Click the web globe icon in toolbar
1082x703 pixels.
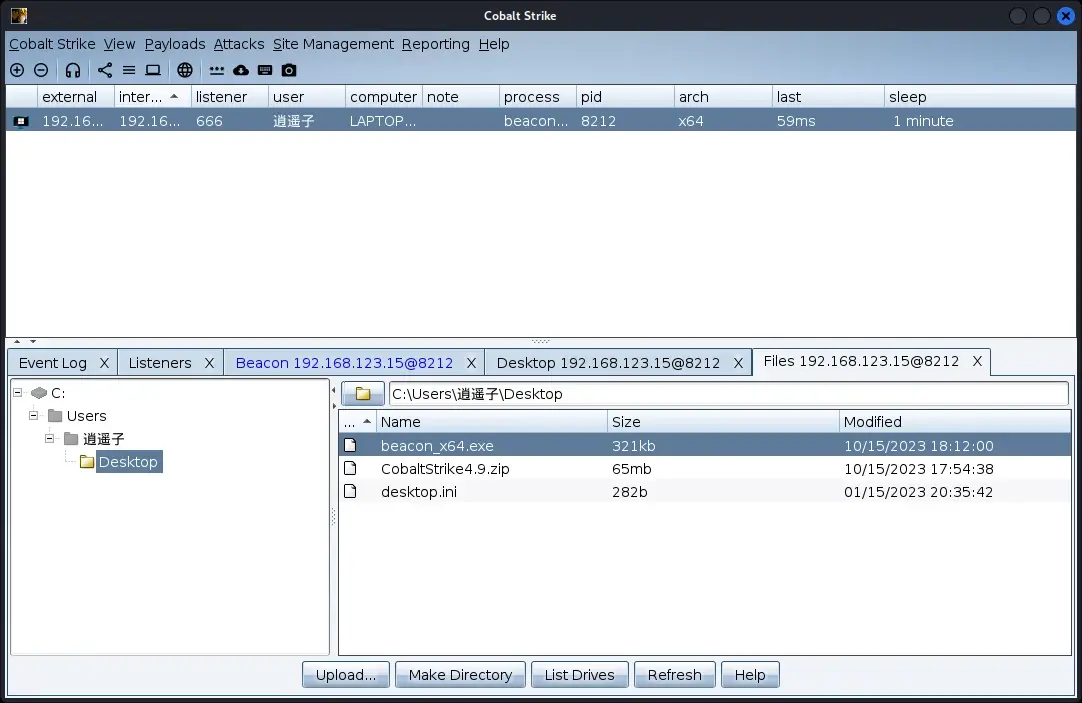coord(185,70)
